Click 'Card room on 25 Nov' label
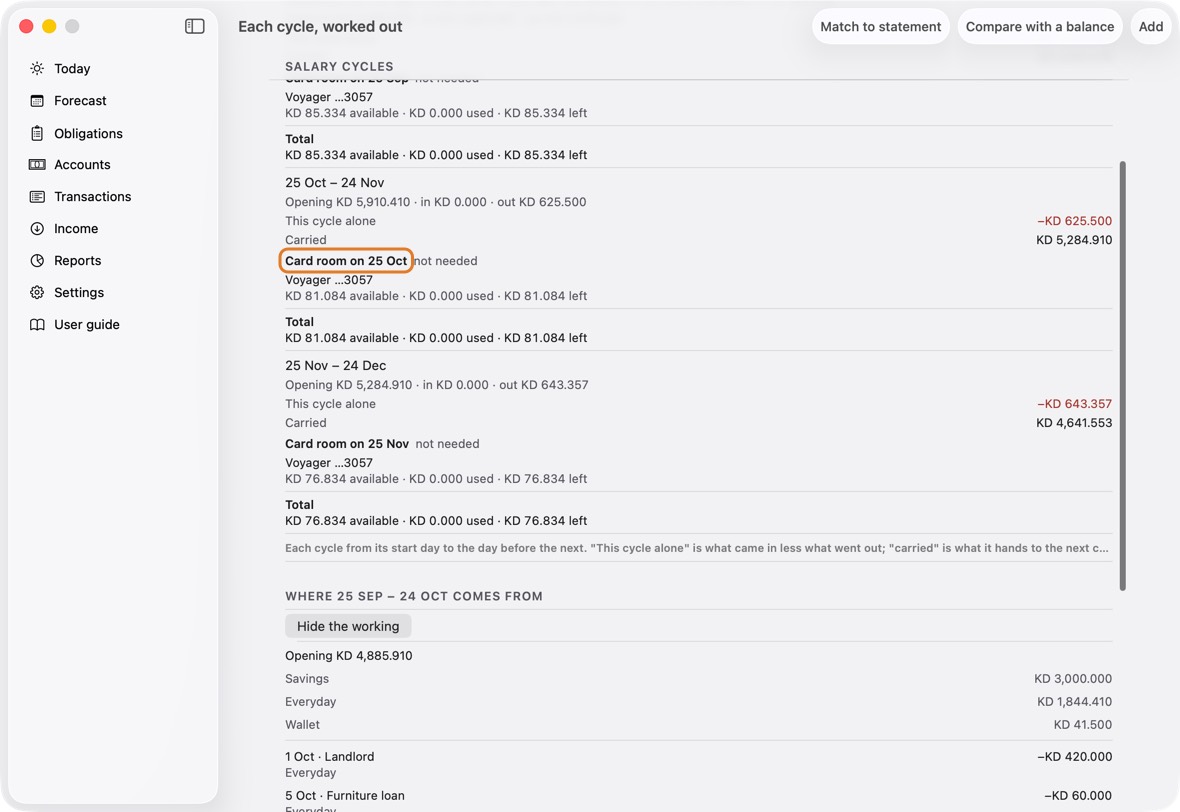Image resolution: width=1180 pixels, height=812 pixels. click(x=347, y=444)
